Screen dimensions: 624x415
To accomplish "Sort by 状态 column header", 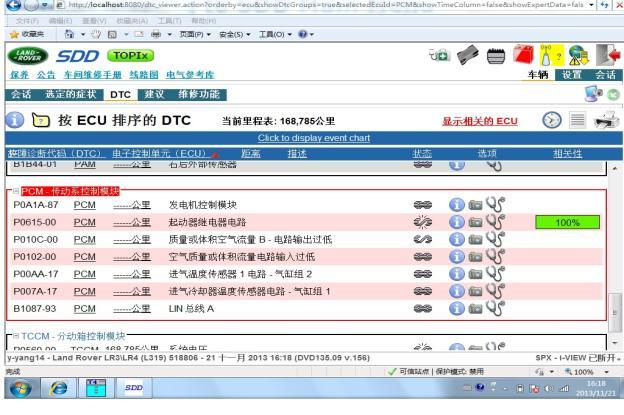I will pos(422,154).
